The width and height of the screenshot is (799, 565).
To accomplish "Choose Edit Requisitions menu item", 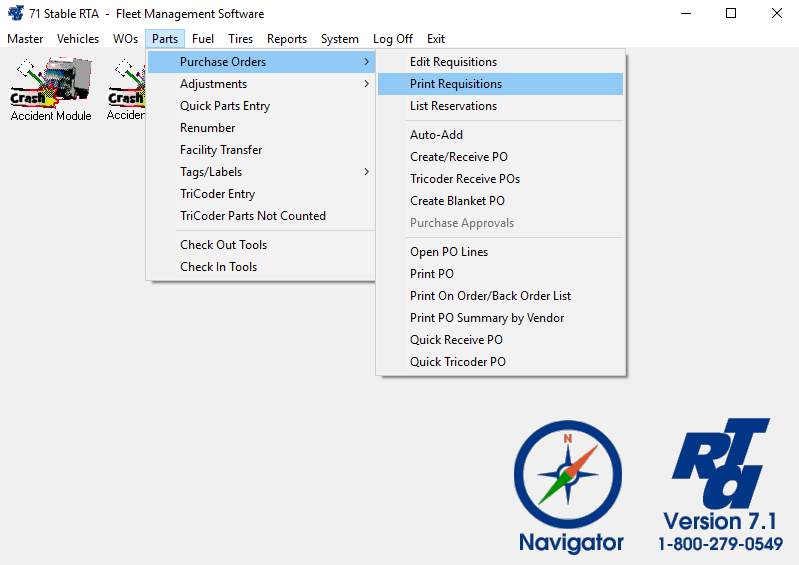I will click(x=453, y=62).
